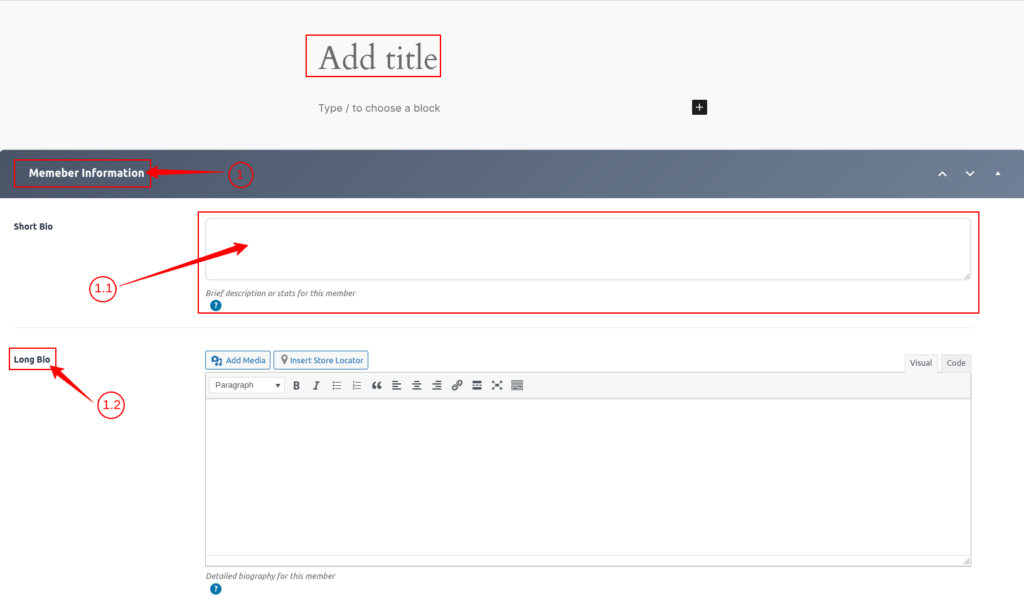Insert a numbered list
Image resolution: width=1024 pixels, height=606 pixels.
coord(357,385)
